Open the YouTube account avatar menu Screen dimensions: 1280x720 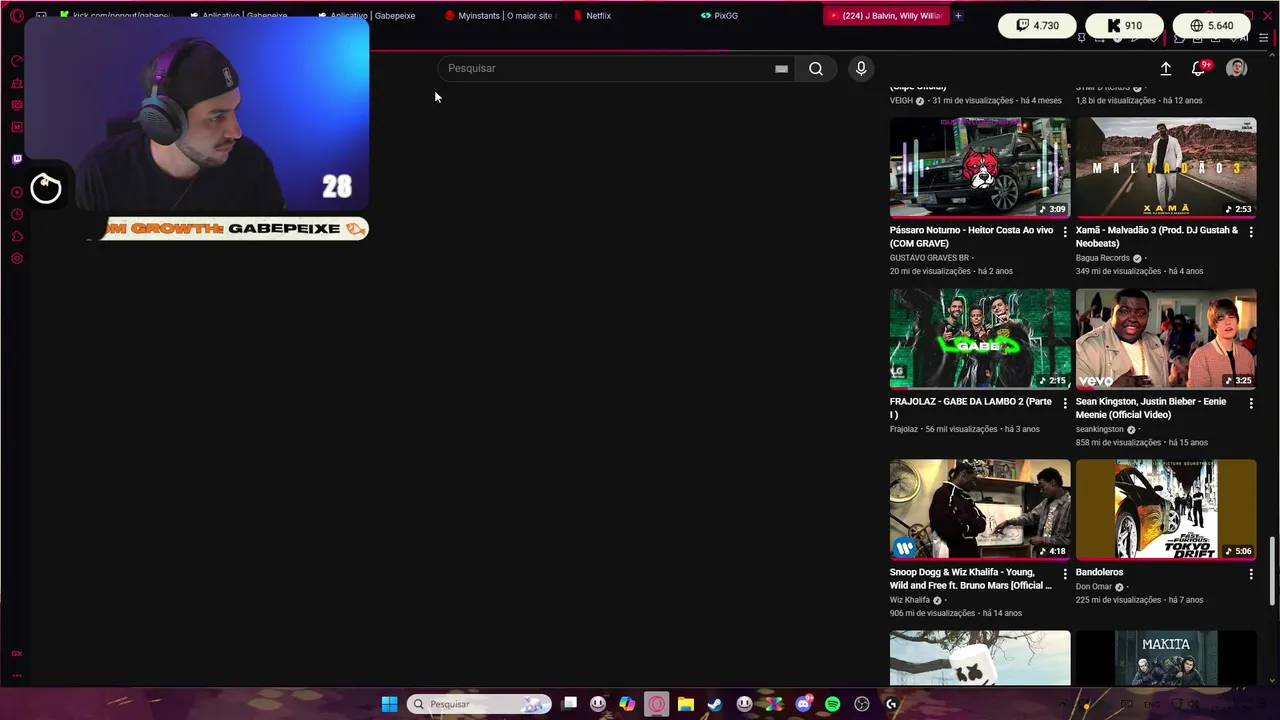[1237, 68]
